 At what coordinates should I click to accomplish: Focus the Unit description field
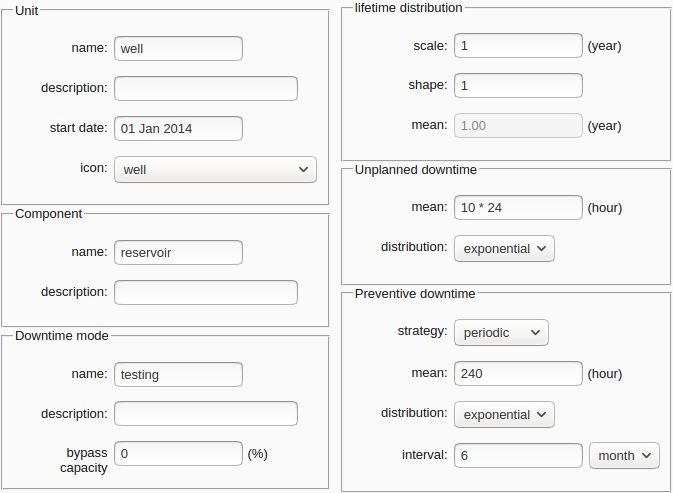click(x=205, y=88)
